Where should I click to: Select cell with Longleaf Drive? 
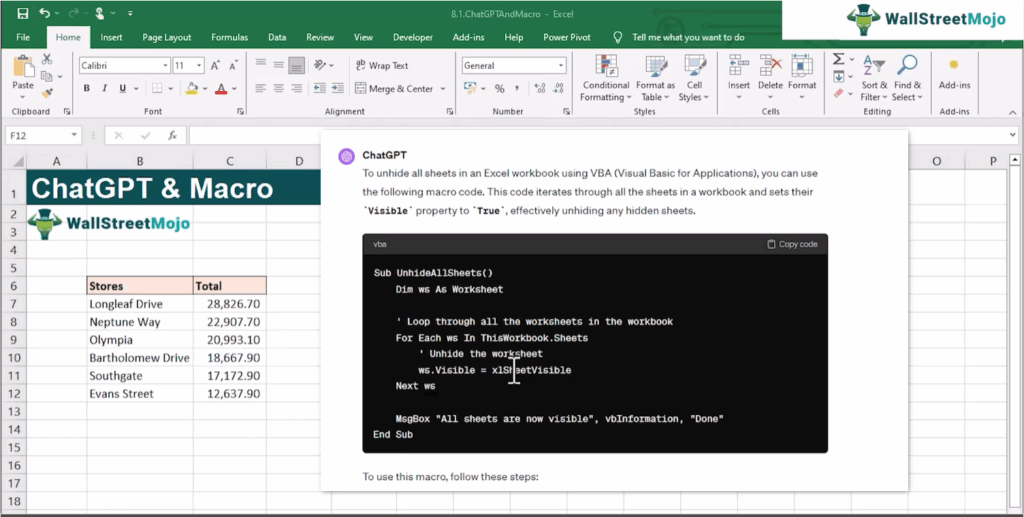(140, 304)
